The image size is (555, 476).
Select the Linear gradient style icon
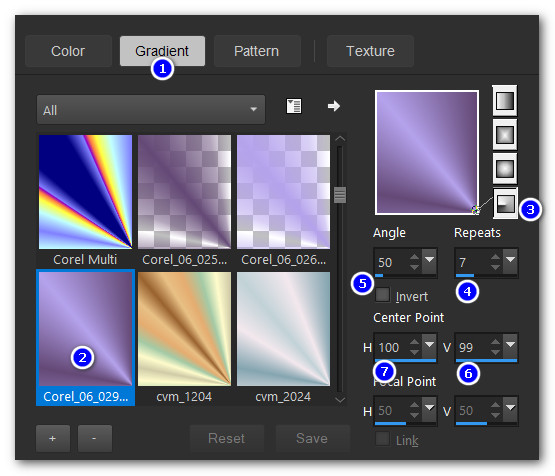[505, 101]
